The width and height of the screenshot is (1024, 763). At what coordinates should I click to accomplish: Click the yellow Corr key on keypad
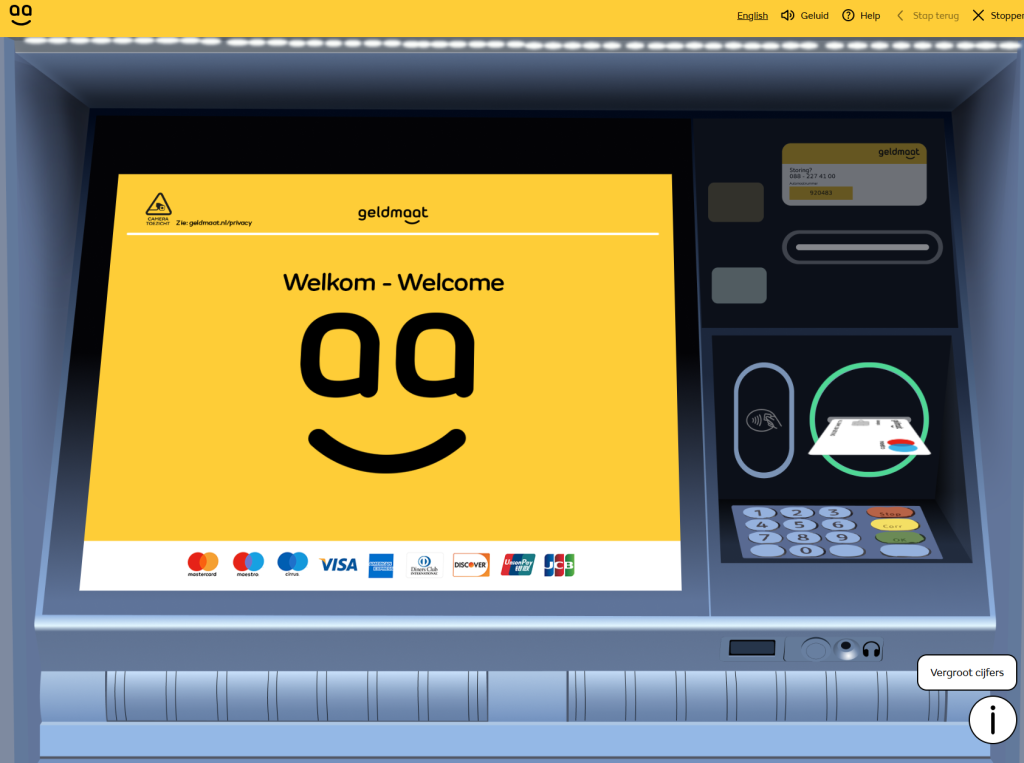point(893,525)
